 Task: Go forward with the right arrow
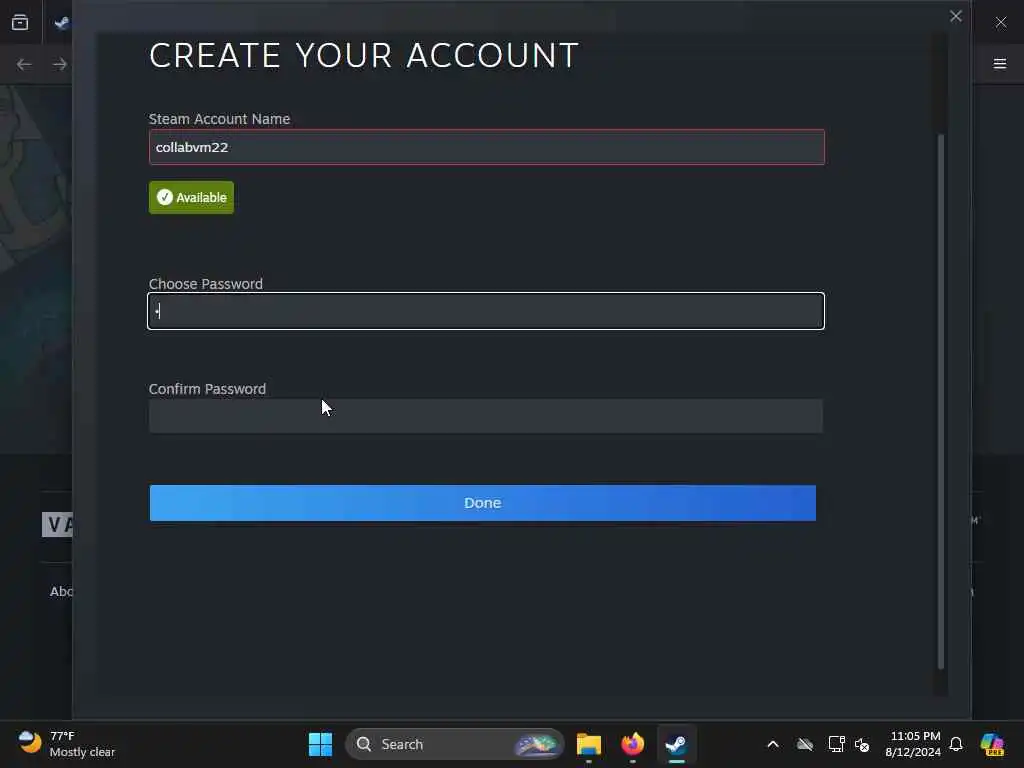[59, 64]
